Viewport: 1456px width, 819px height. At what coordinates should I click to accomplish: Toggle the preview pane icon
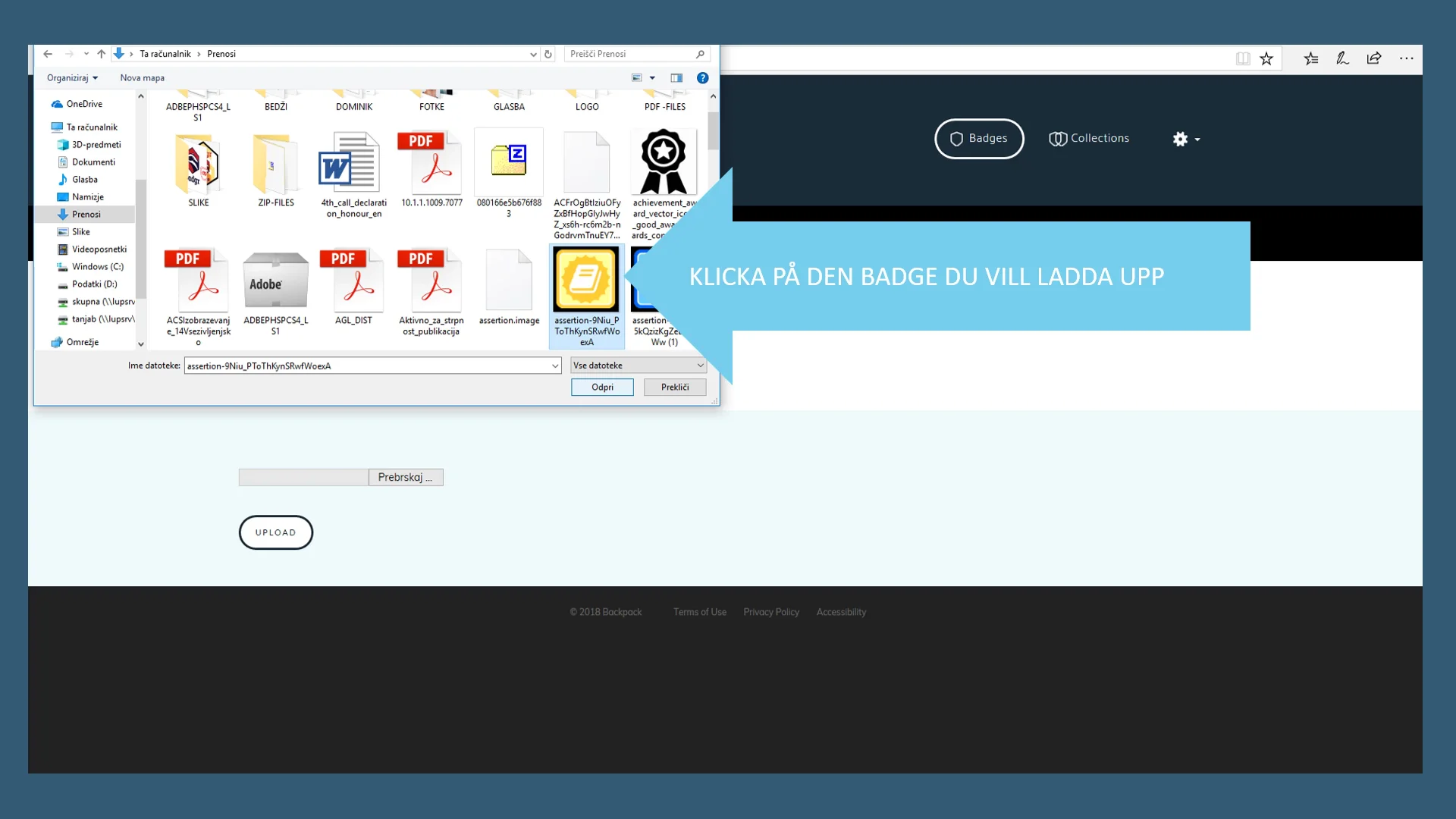click(676, 78)
